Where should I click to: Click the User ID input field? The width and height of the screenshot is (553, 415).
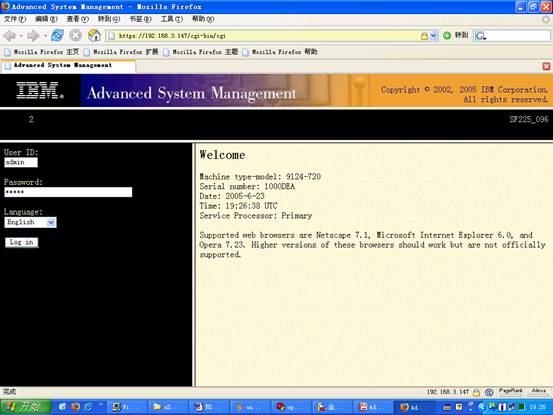pos(21,162)
